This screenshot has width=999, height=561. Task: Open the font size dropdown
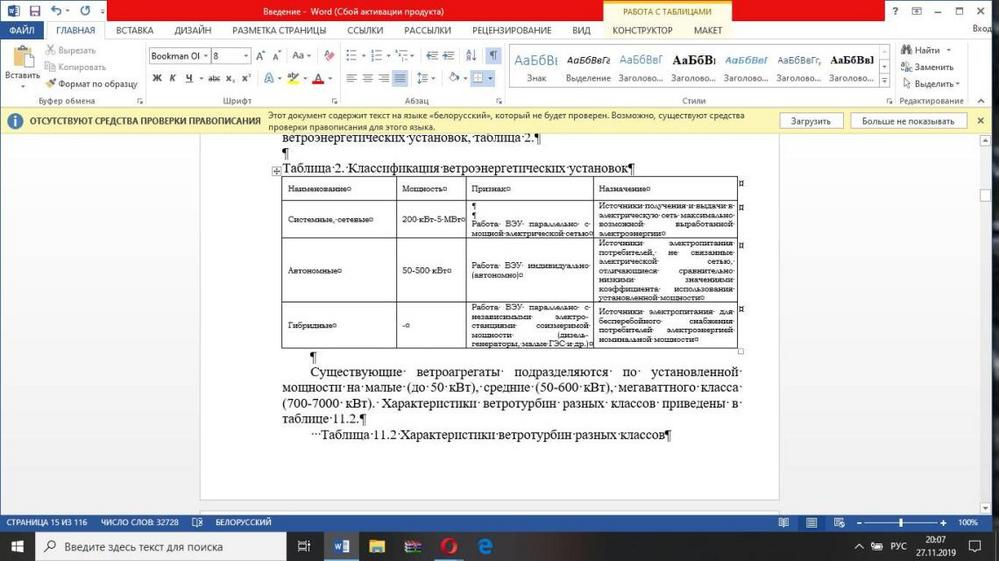[245, 56]
